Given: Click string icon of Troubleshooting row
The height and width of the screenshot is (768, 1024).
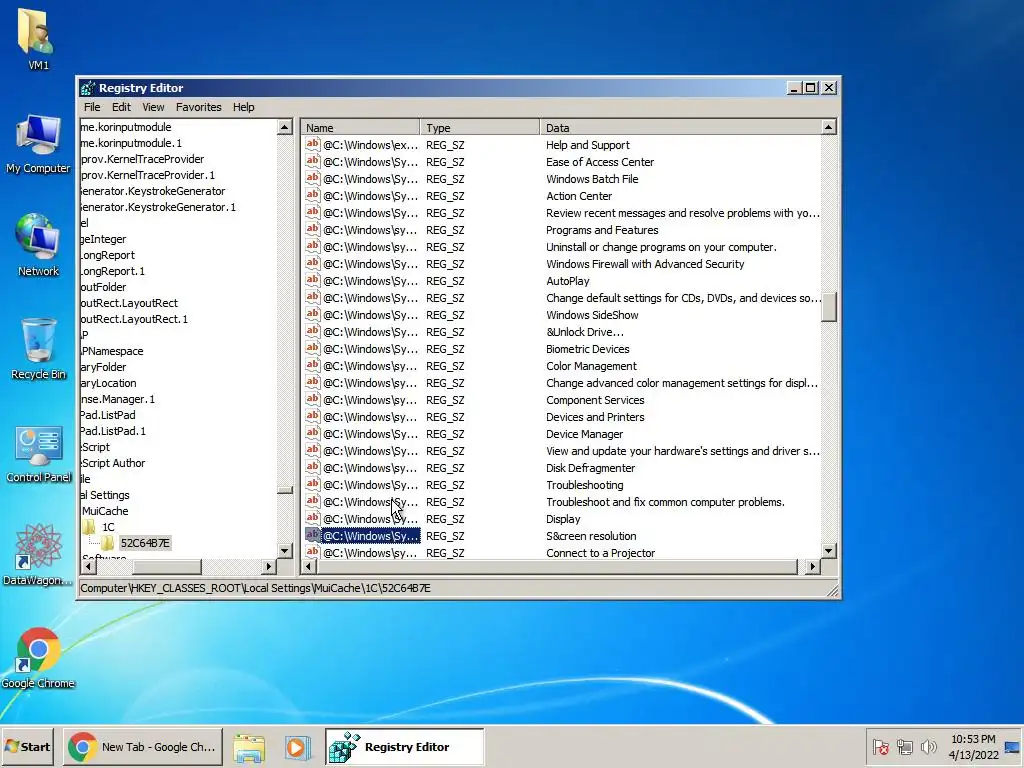Looking at the screenshot, I should 313,484.
